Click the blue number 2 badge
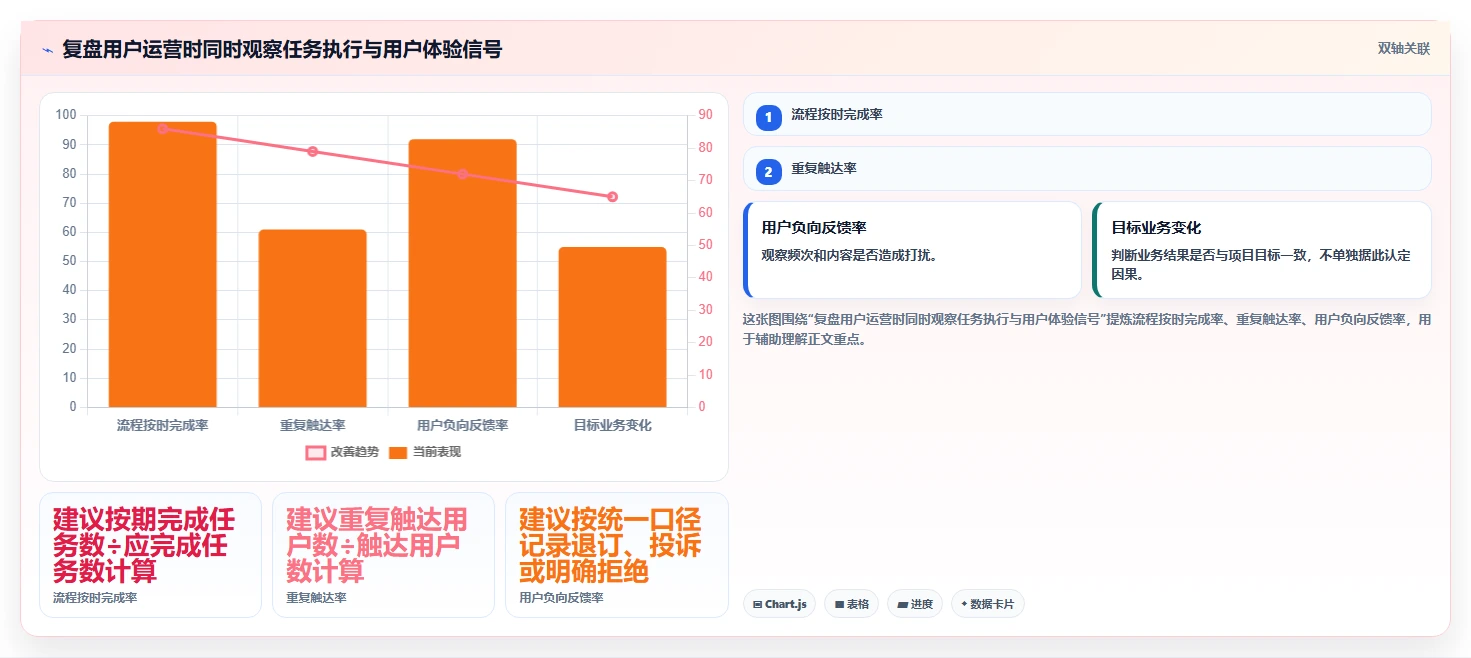Screen dimensions: 1471x658 pyautogui.click(x=768, y=172)
